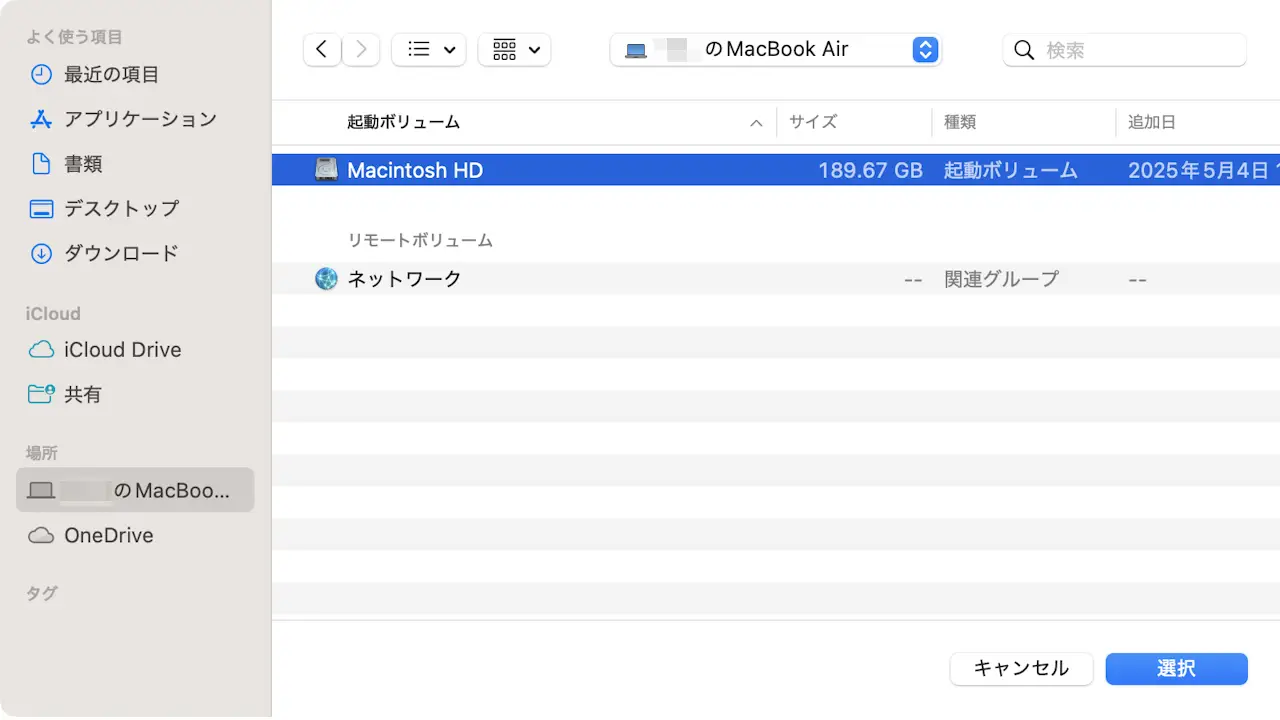Select the ネットワーク row

point(776,279)
